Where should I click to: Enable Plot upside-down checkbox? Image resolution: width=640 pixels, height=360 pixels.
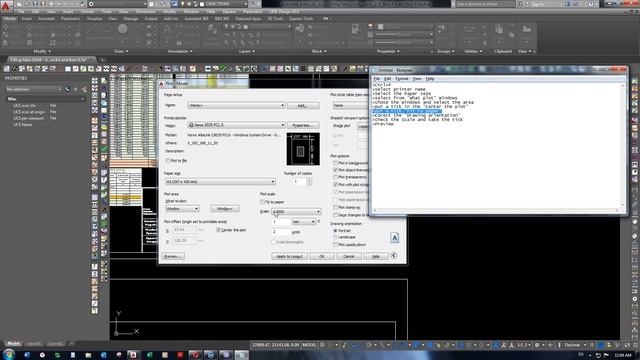click(x=336, y=245)
